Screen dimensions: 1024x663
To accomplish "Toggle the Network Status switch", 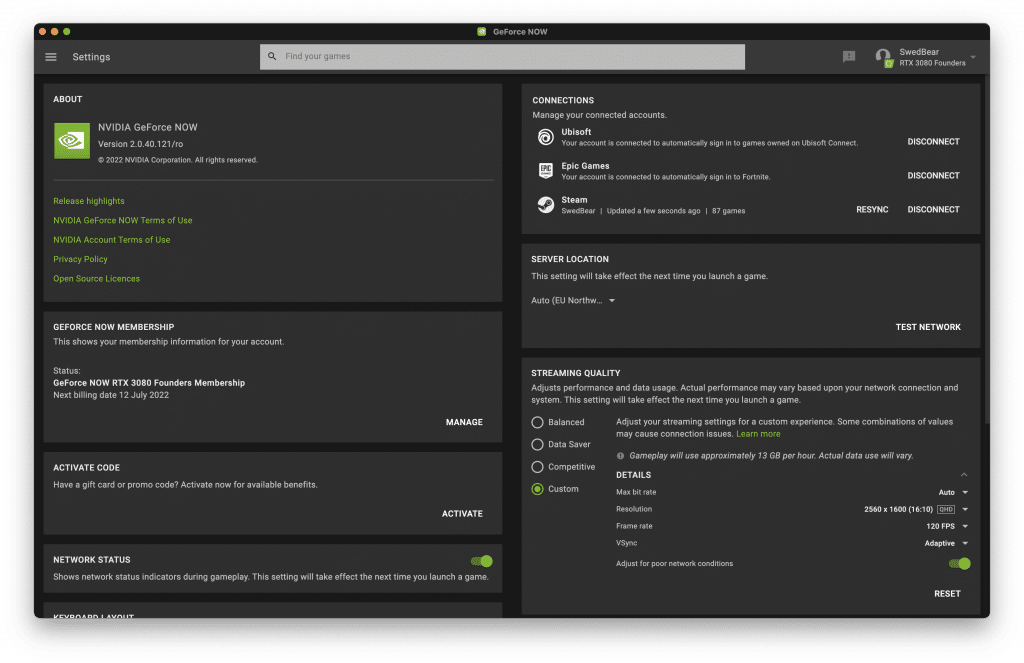I will click(482, 561).
